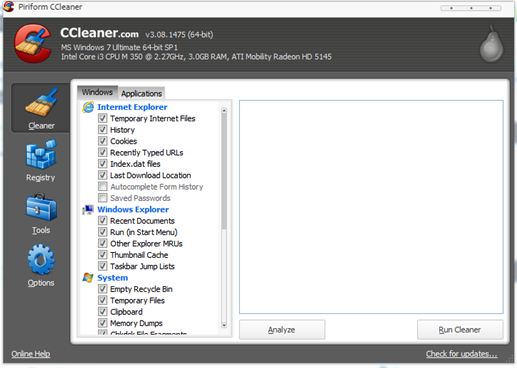This screenshot has height=368, width=517.
Task: Uncheck Temporary Internet Files
Action: click(102, 118)
